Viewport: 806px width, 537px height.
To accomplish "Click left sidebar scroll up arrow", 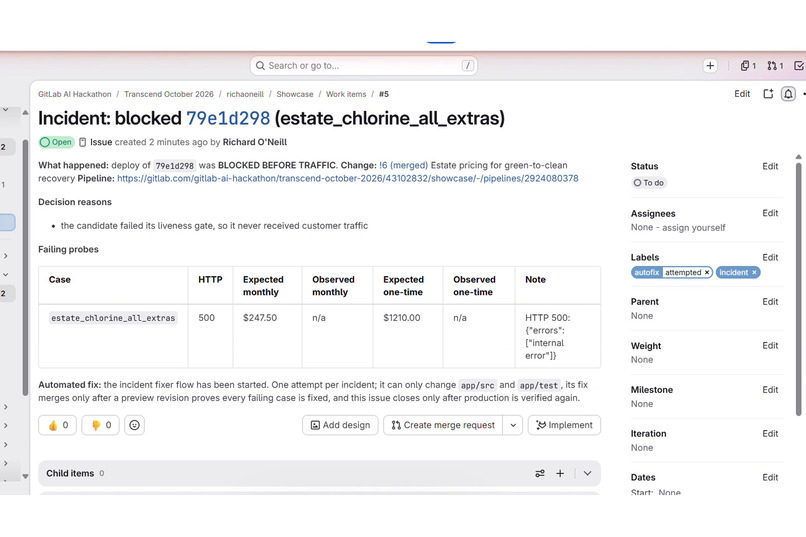I will coord(25,113).
